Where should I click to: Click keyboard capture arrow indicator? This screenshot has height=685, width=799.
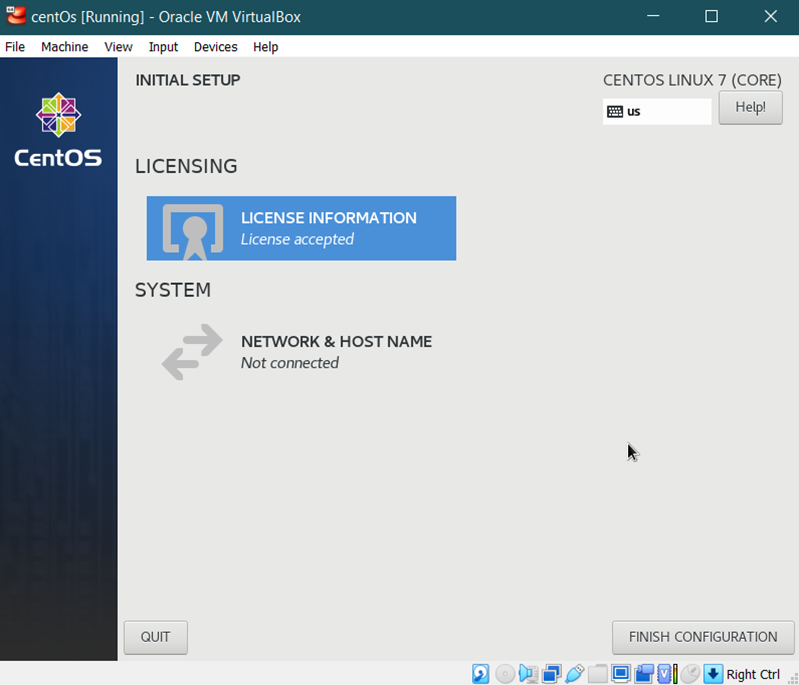713,673
